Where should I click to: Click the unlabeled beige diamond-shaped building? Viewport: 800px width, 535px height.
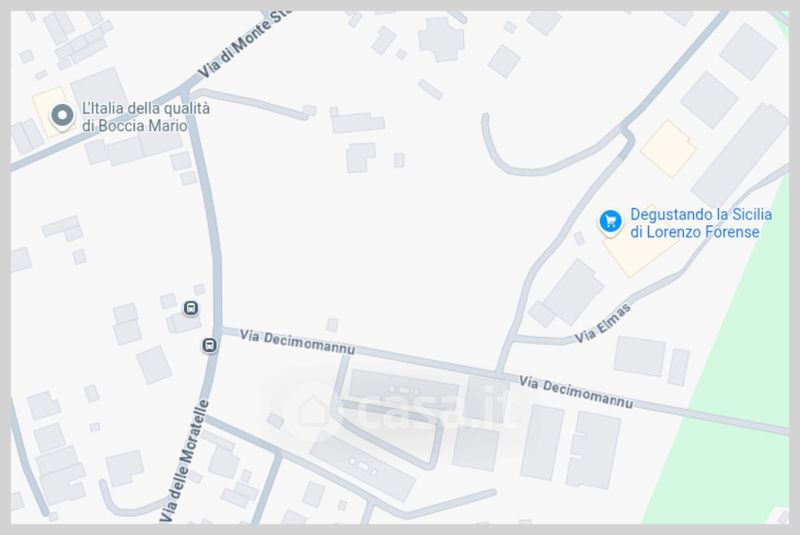click(x=668, y=149)
